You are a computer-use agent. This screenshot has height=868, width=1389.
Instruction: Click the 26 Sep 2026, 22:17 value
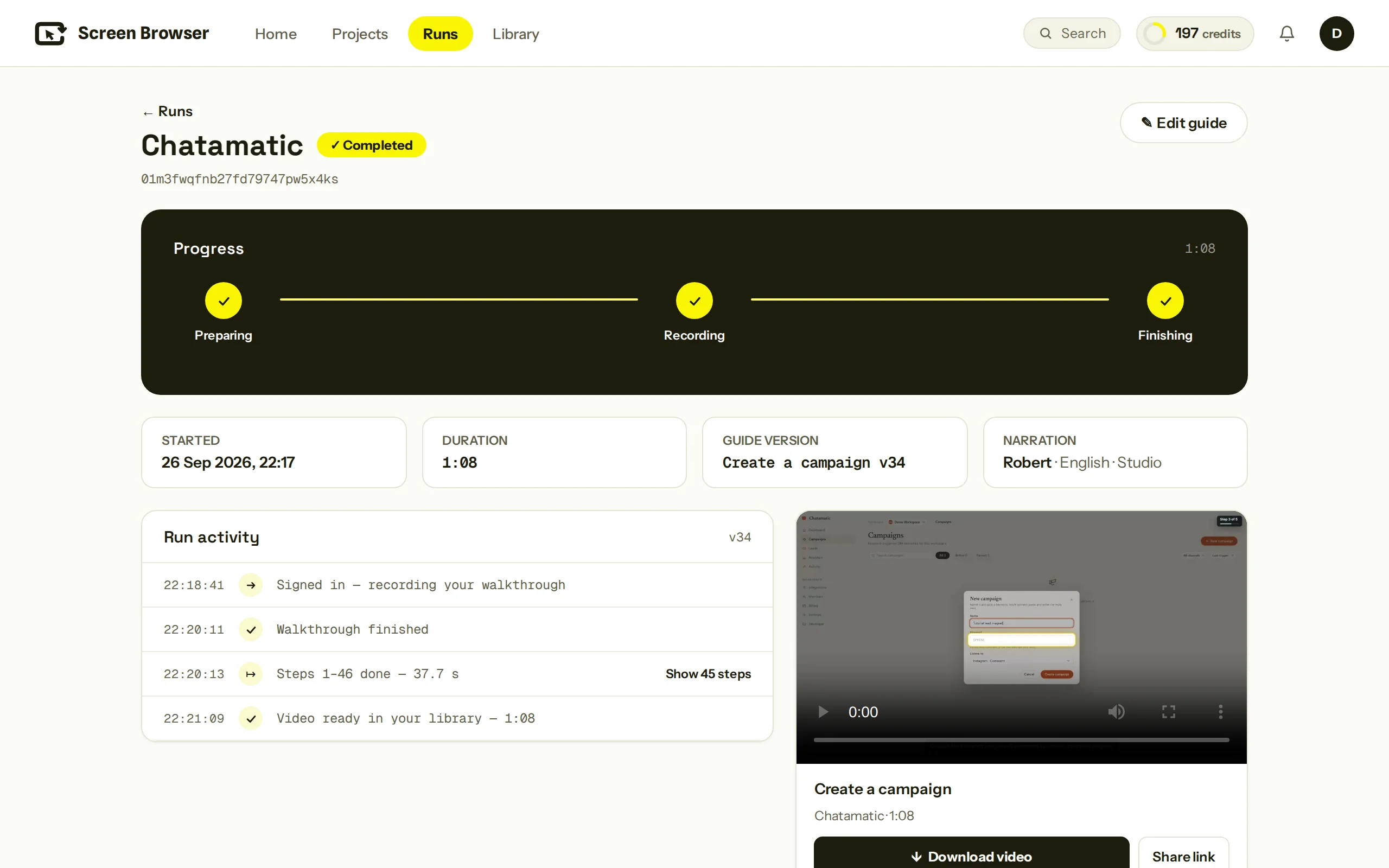228,463
